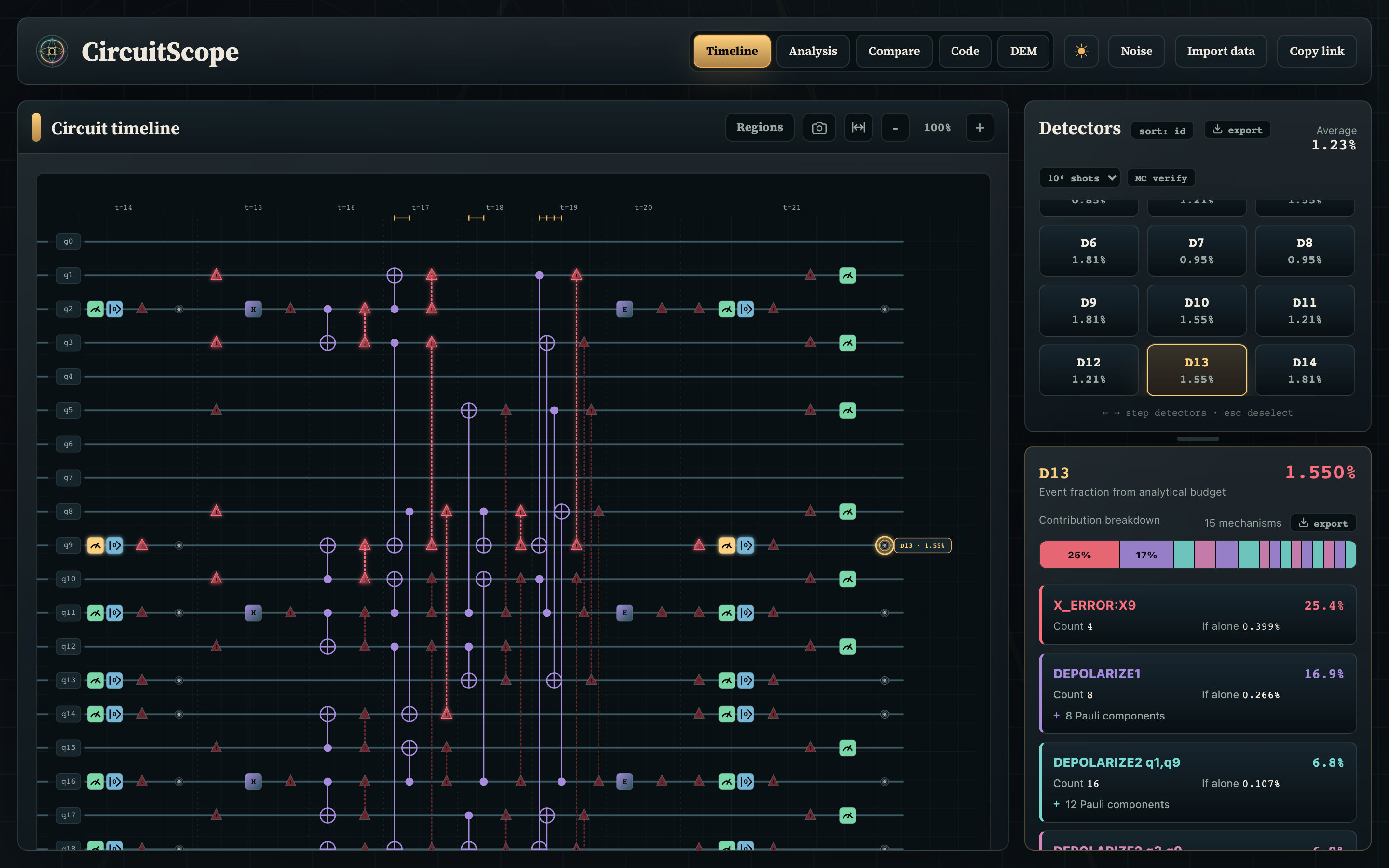Click the second H gate on q2
Screen dimensions: 1389x868
[625, 309]
